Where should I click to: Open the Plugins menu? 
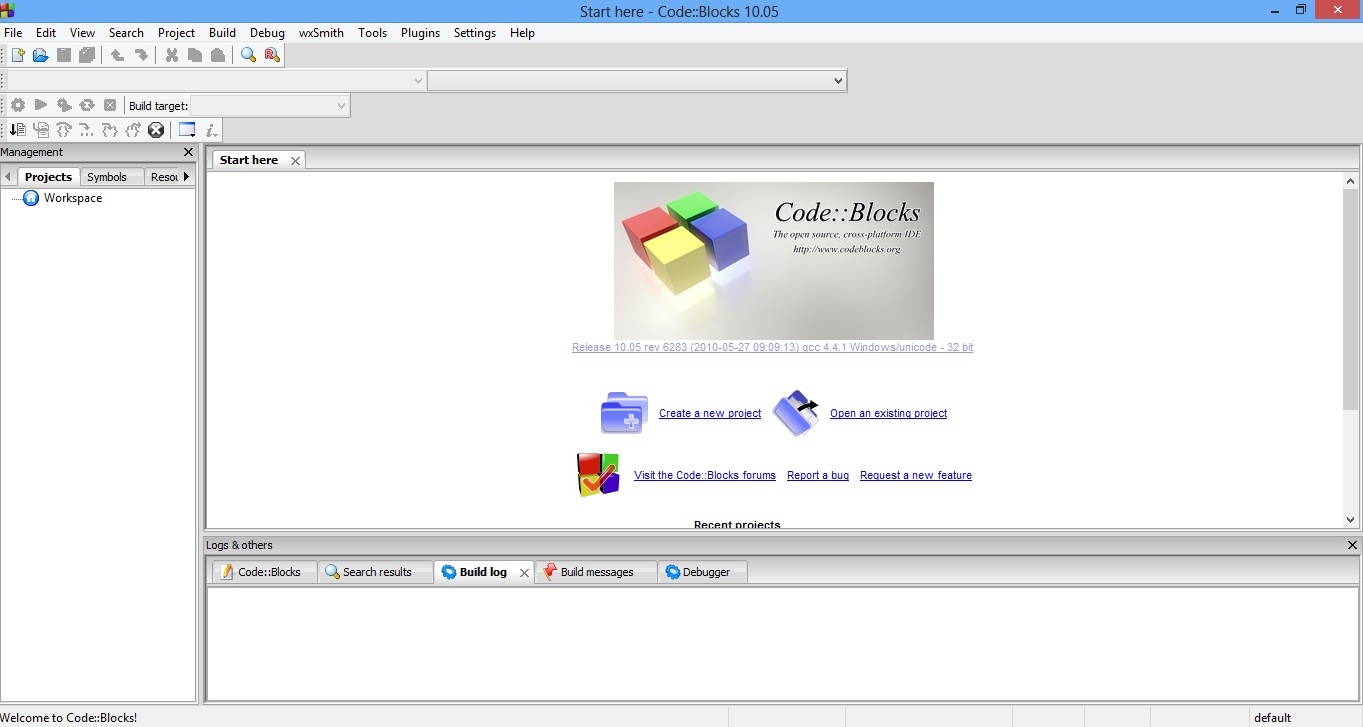pos(420,33)
